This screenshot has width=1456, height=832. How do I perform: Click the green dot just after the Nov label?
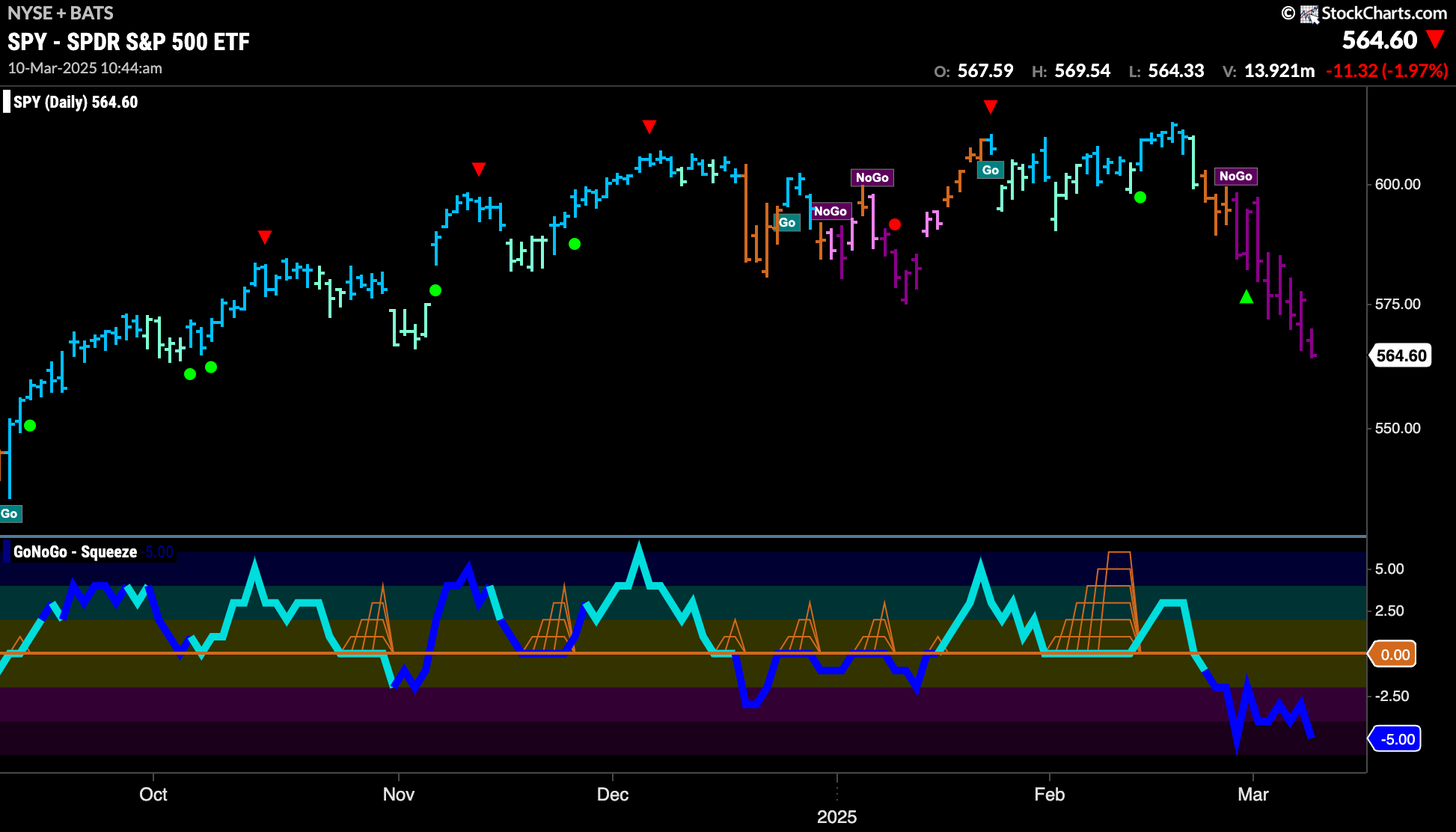pos(435,290)
